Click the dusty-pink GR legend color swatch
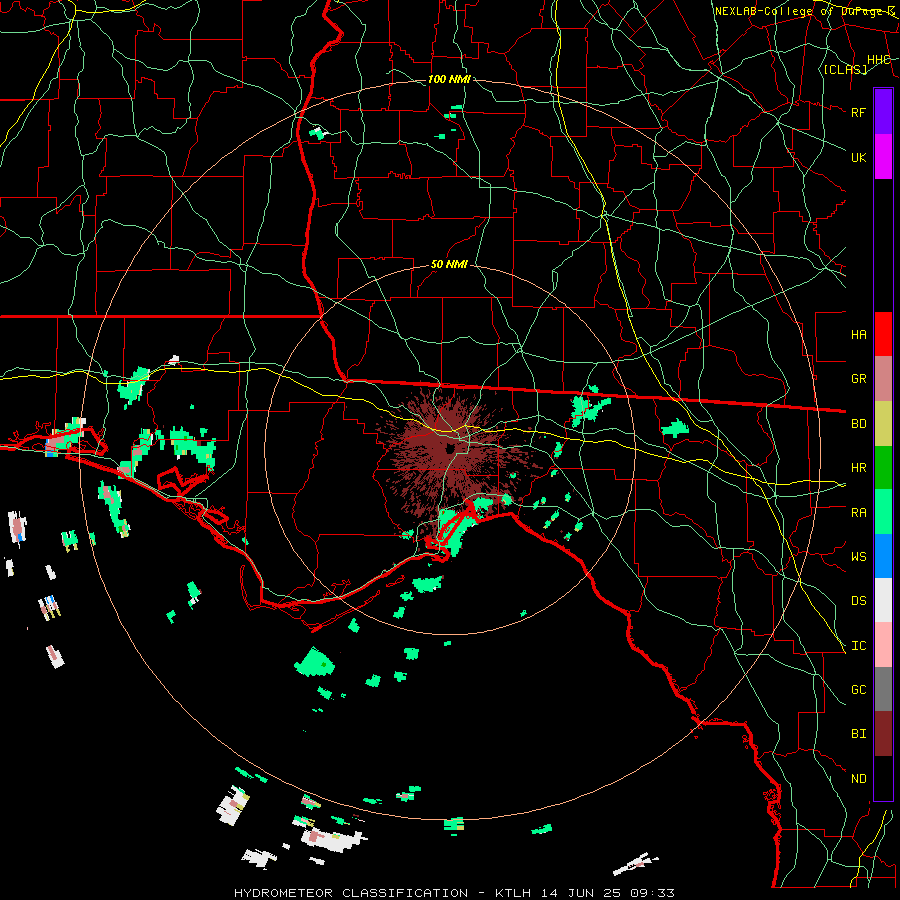 883,379
